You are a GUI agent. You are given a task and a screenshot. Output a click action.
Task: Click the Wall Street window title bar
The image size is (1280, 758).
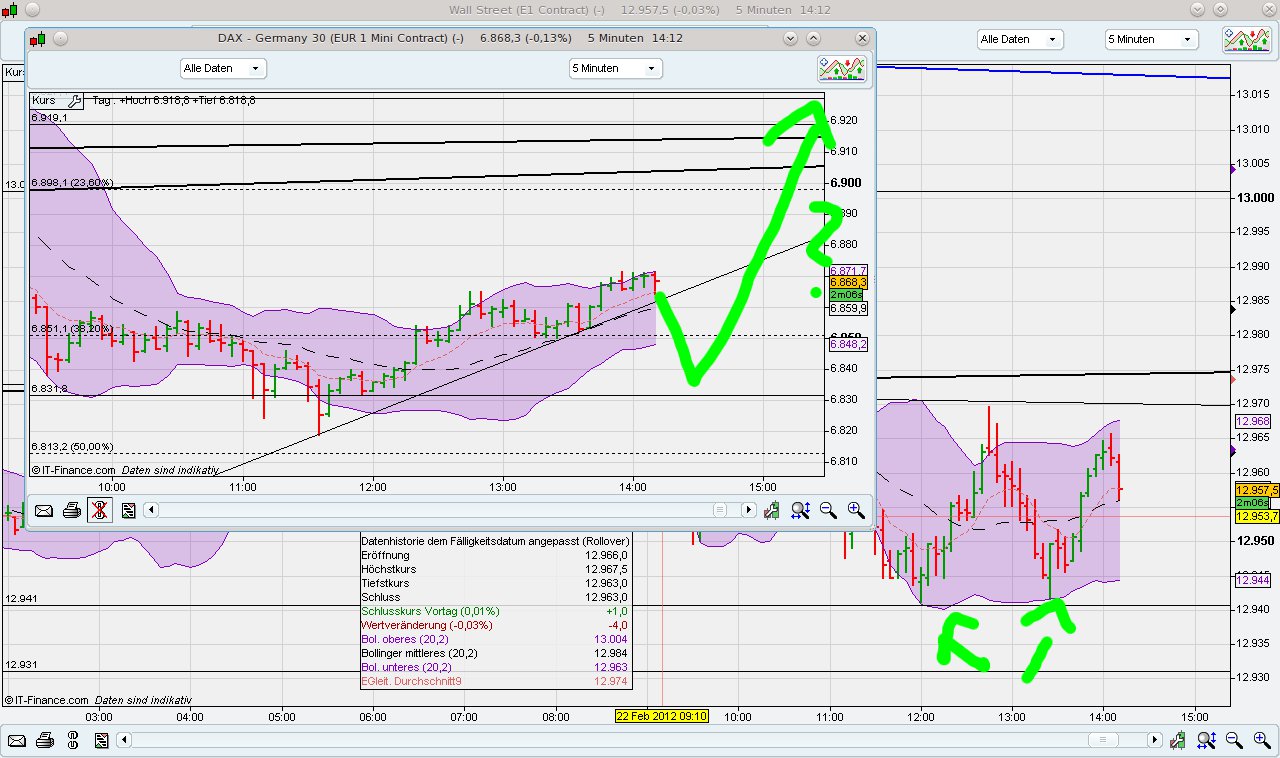pyautogui.click(x=640, y=10)
